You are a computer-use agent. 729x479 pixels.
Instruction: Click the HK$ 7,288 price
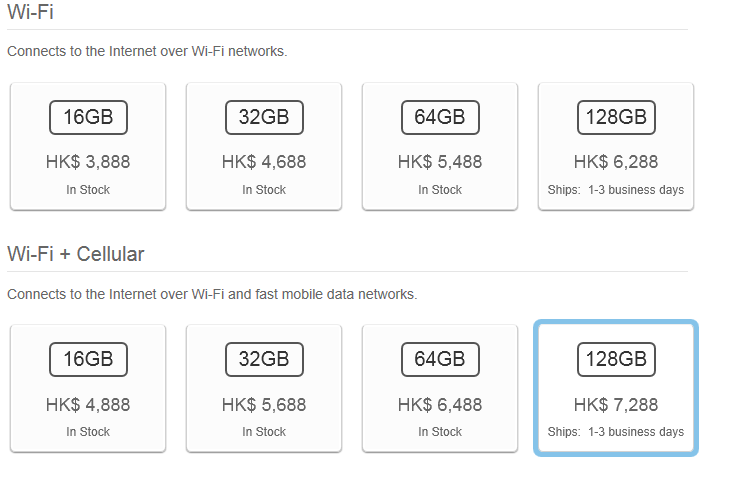click(x=616, y=405)
